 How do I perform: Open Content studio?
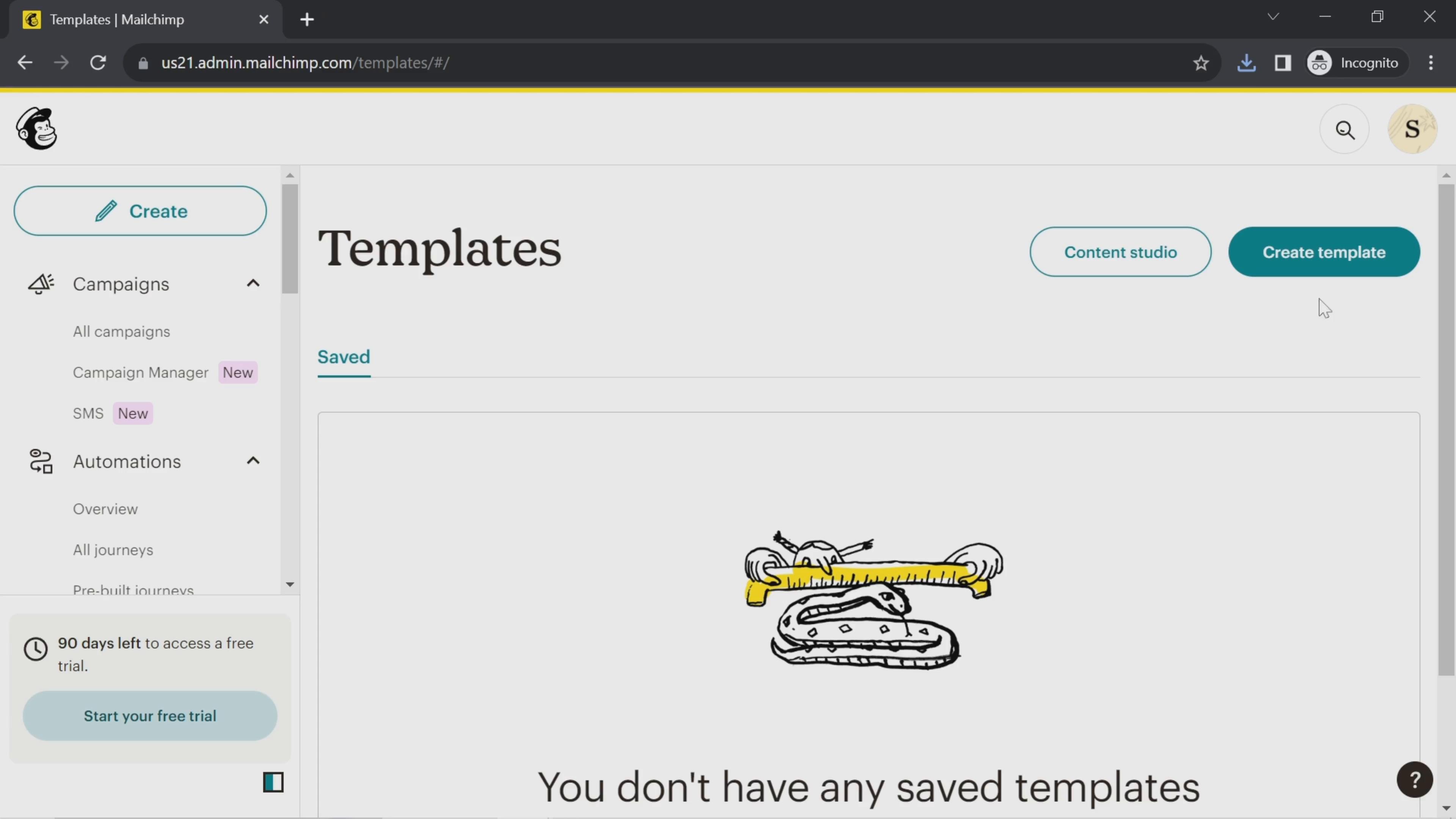(1120, 251)
